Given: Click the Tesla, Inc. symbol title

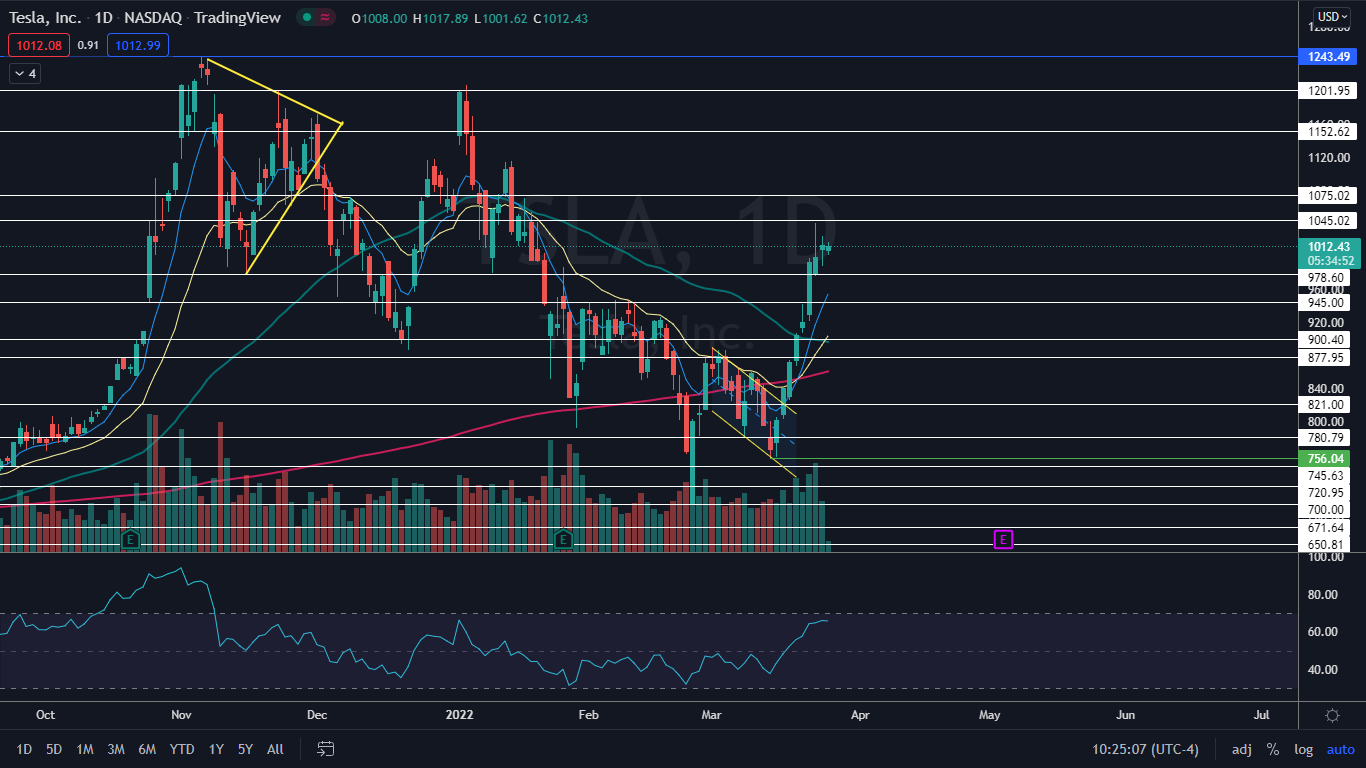Looking at the screenshot, I should [45, 17].
